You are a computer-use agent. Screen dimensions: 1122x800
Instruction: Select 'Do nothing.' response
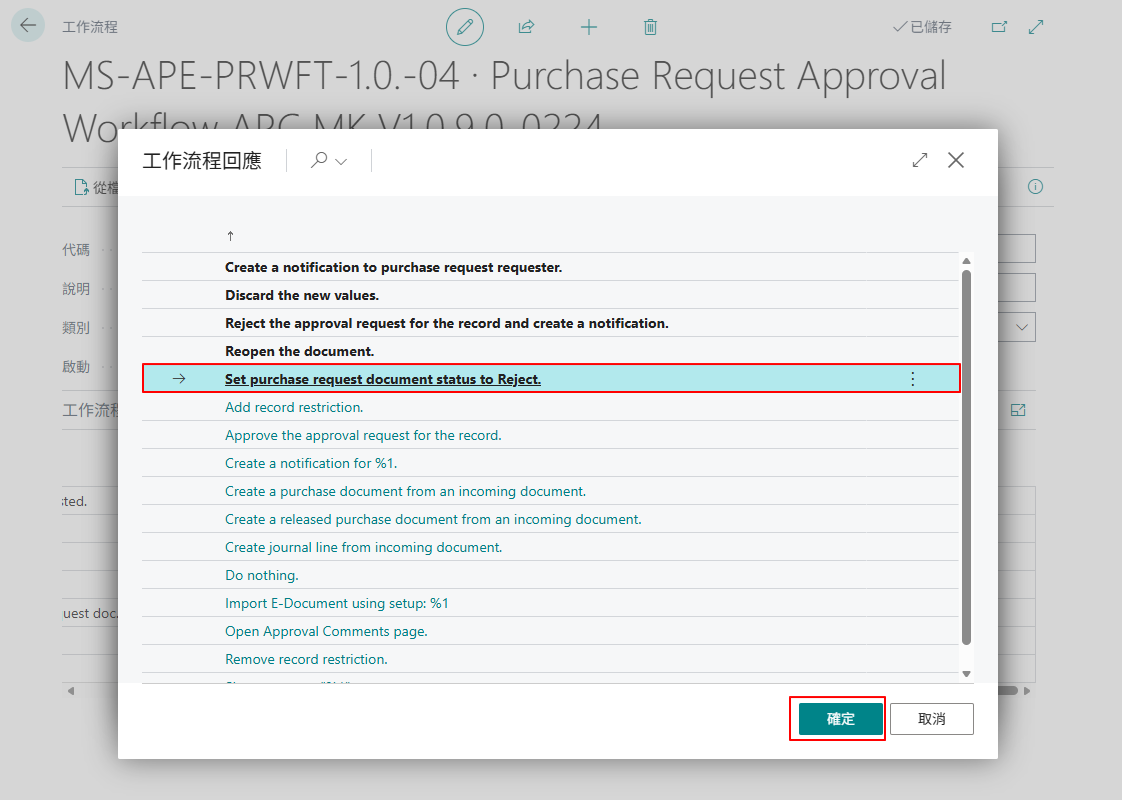262,575
